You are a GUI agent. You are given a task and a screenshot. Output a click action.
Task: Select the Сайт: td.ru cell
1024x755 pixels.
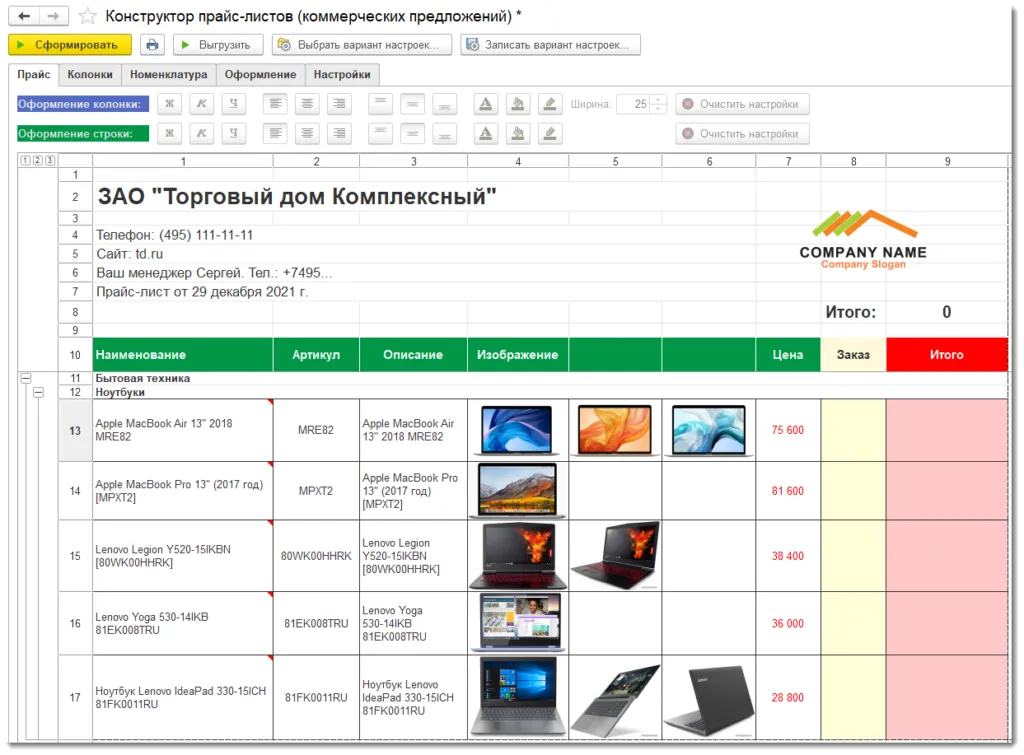tap(129, 254)
